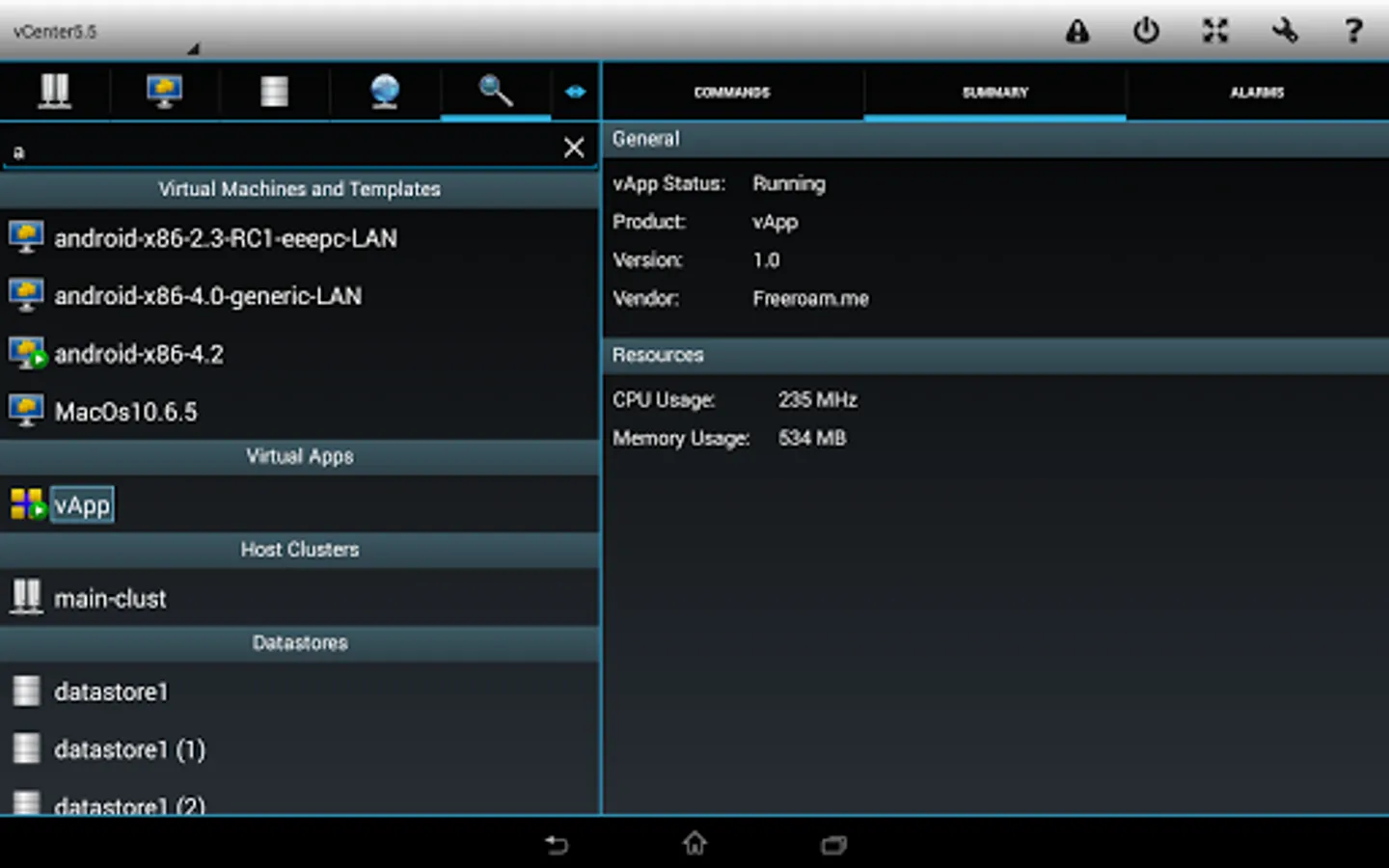Click the MacOs10.6.5 VM icon
Screen dimensions: 1389x868
click(x=26, y=410)
